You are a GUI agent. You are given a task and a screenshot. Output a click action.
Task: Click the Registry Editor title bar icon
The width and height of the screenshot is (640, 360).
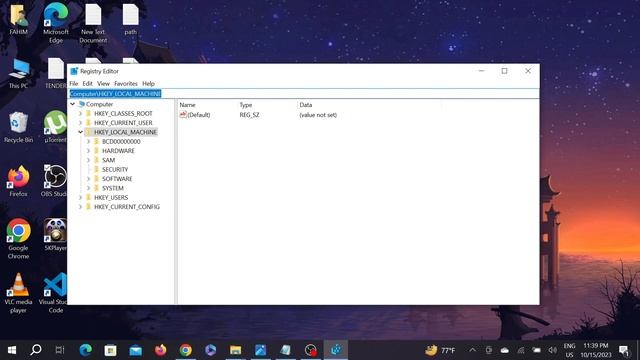74,71
